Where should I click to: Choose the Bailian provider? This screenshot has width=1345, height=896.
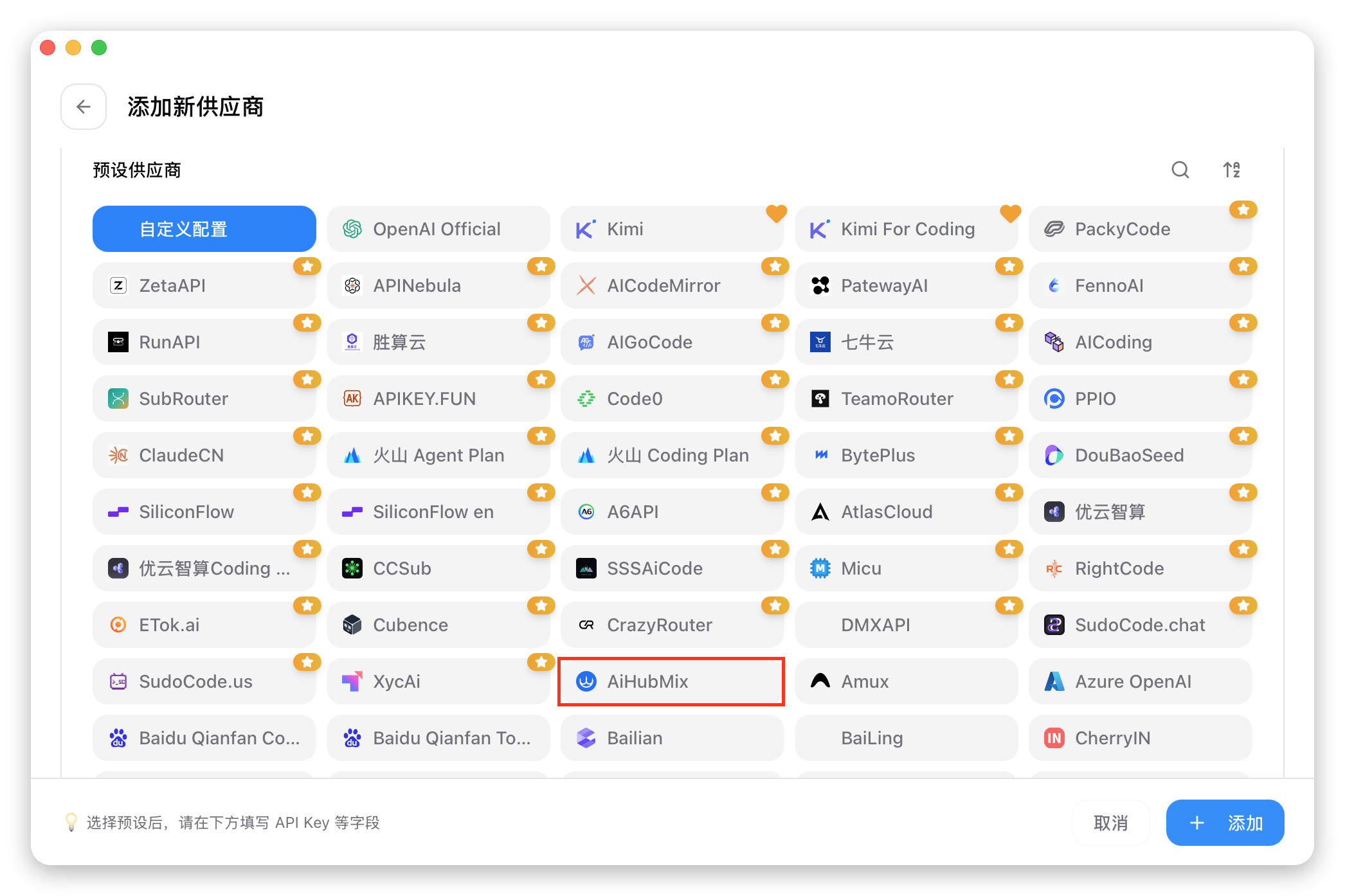[x=672, y=738]
